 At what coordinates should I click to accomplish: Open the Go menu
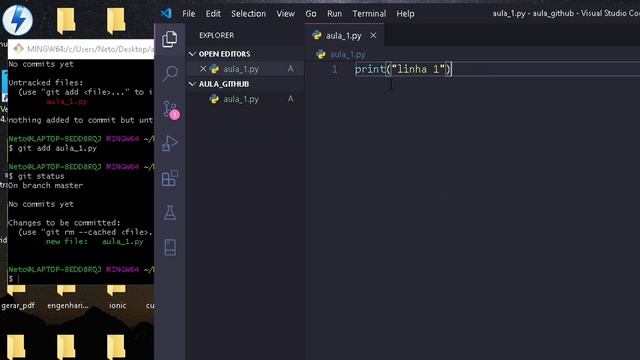coord(311,13)
